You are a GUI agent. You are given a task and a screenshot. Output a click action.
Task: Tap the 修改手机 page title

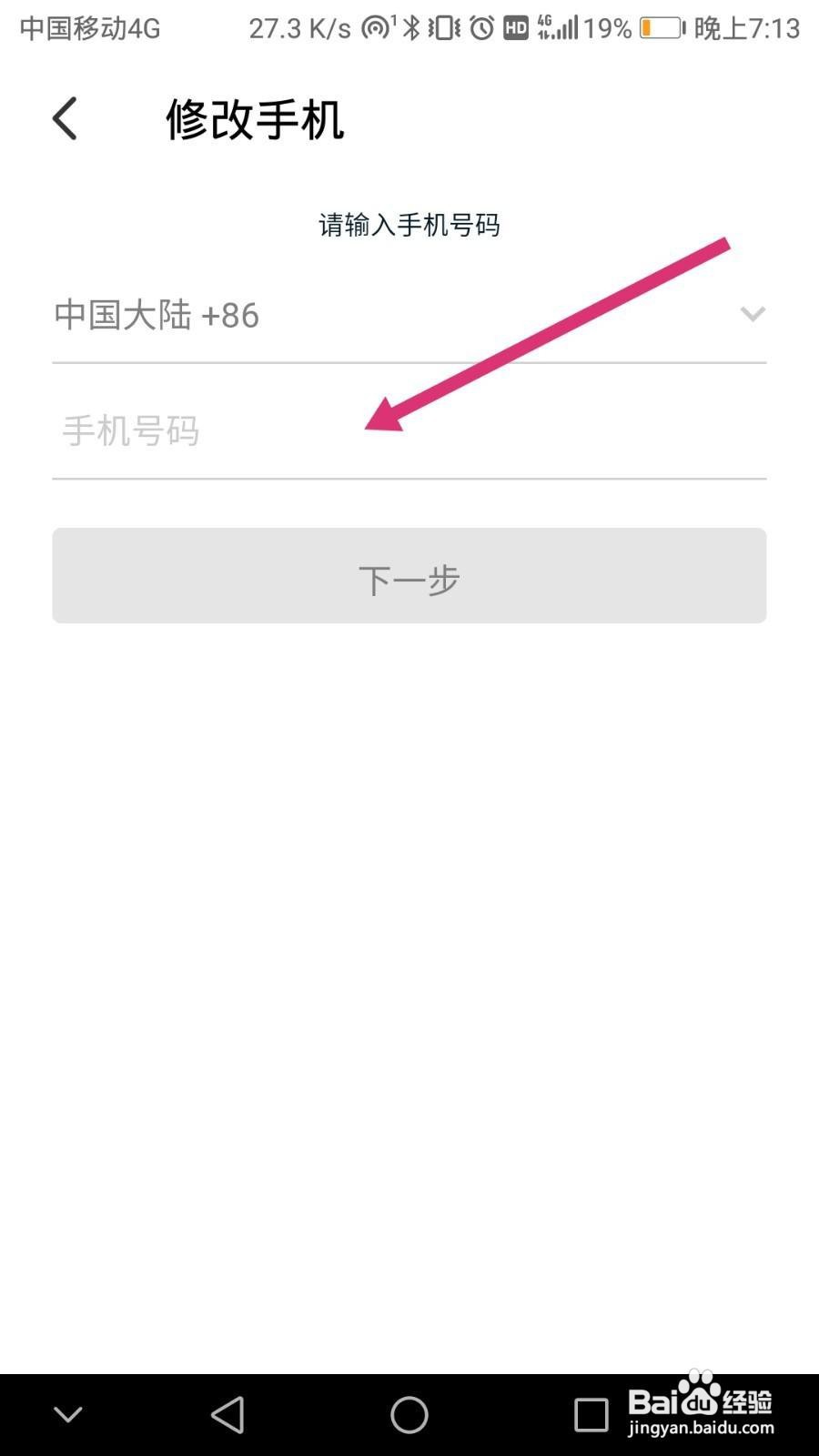coord(255,119)
